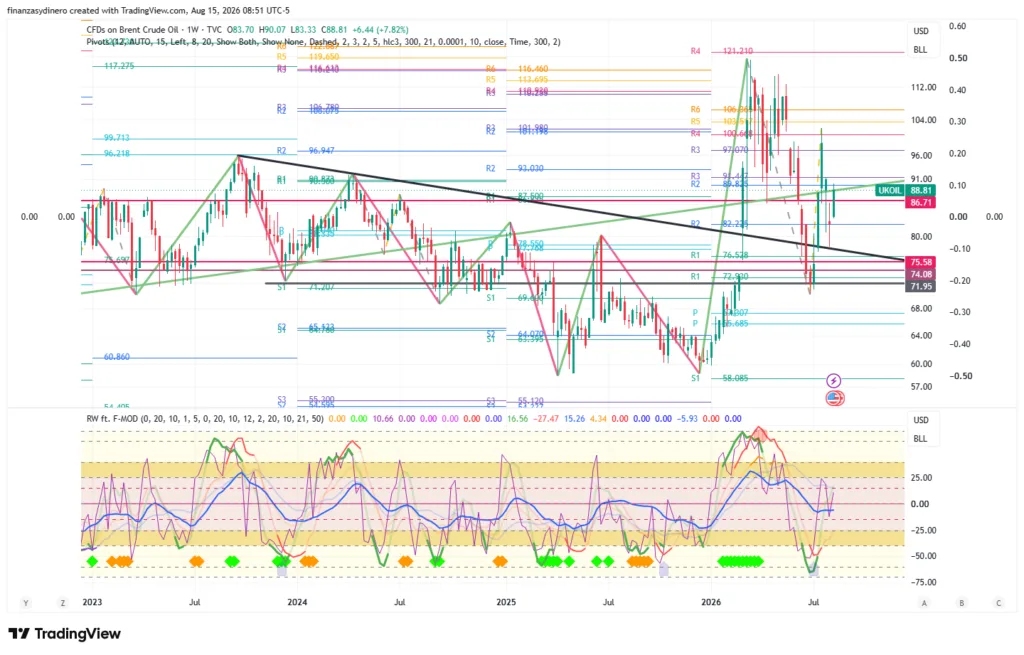Click the red 86.71 price label
Viewport: 1024px width, 655px height.
[x=921, y=202]
